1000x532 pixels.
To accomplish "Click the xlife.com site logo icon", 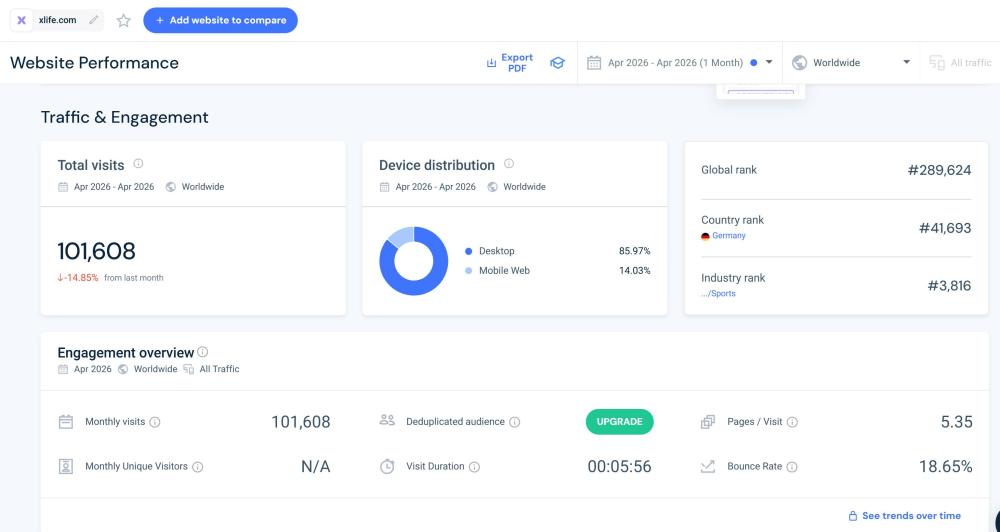I will 21,20.
